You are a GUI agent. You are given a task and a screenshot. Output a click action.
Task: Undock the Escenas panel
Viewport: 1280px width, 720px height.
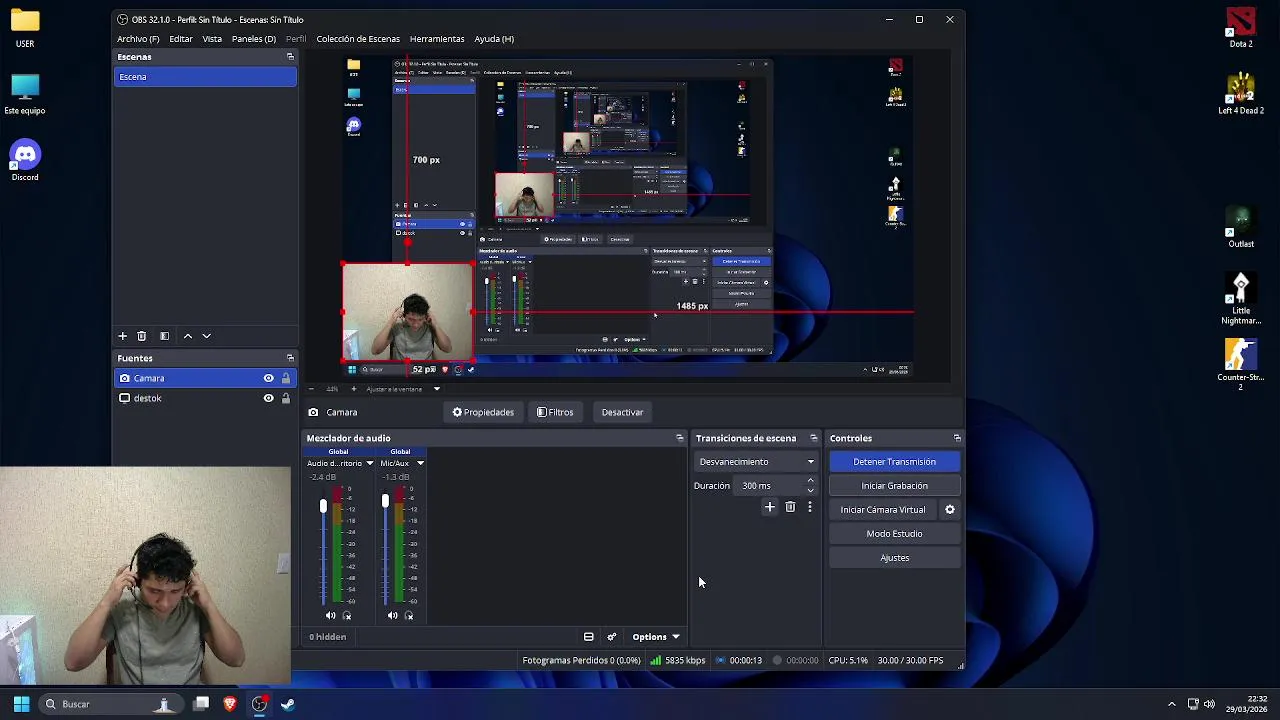(290, 57)
